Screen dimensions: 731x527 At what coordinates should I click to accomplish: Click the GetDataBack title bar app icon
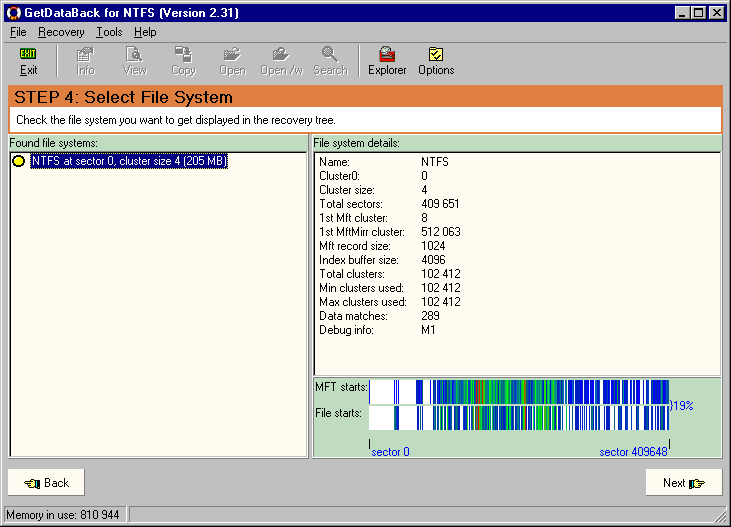tap(14, 13)
